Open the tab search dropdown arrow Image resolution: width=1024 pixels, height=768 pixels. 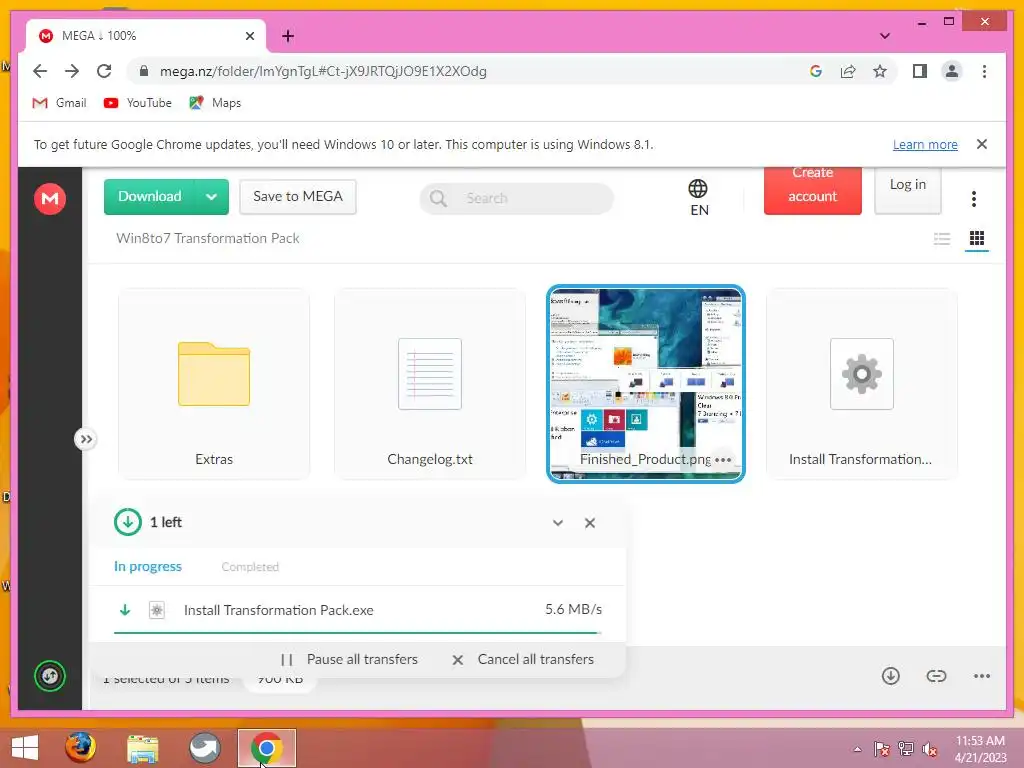click(885, 36)
